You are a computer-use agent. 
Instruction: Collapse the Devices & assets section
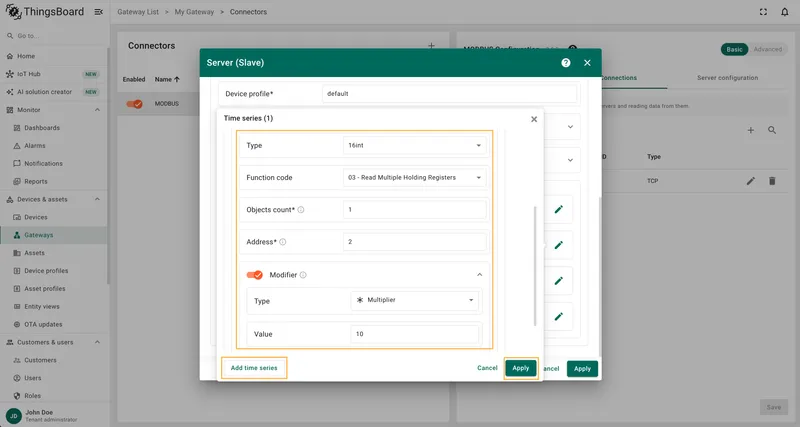click(x=97, y=199)
